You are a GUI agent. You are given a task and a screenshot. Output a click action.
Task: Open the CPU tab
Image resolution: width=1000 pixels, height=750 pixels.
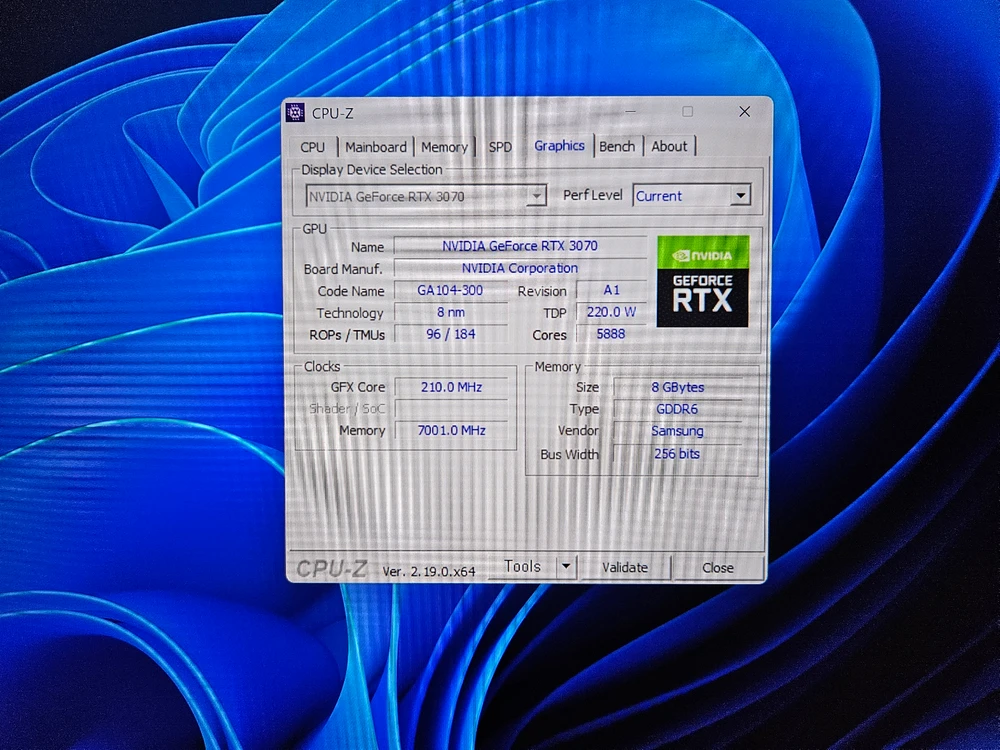pos(312,147)
